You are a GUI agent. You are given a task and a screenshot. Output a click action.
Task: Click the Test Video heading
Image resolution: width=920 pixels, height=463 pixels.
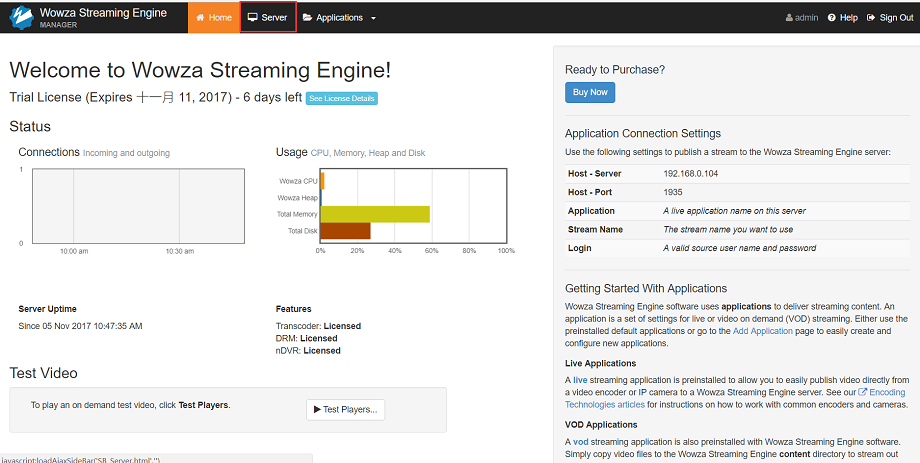43,373
